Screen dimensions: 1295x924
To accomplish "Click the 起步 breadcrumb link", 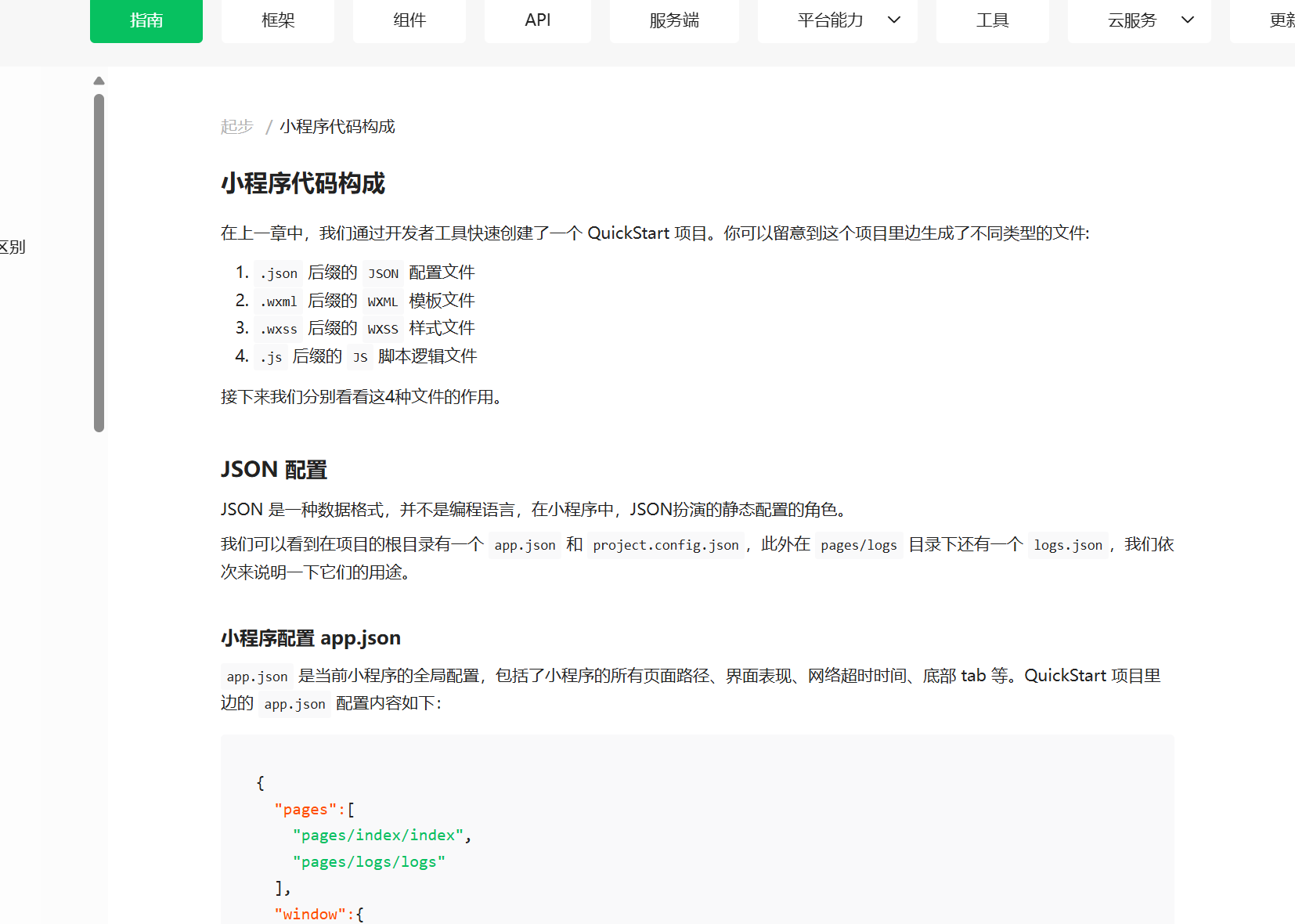I will coord(237,127).
